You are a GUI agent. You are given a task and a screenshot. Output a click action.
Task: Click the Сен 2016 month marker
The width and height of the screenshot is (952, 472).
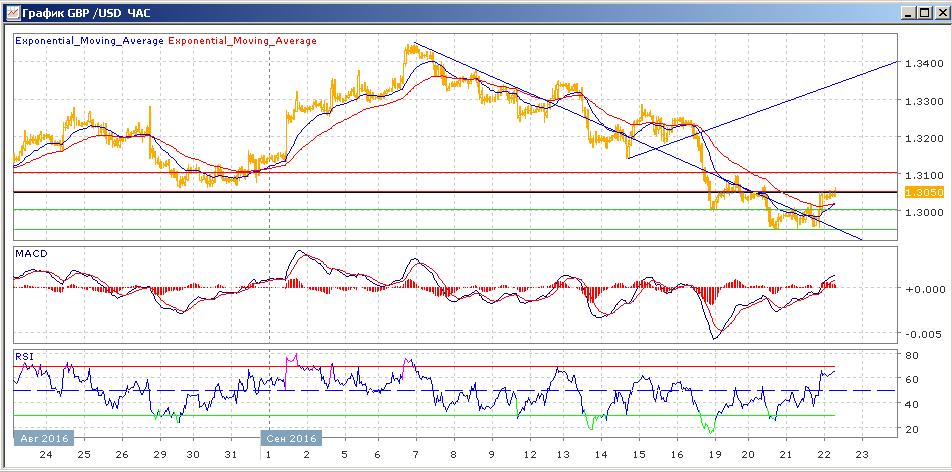(290, 438)
